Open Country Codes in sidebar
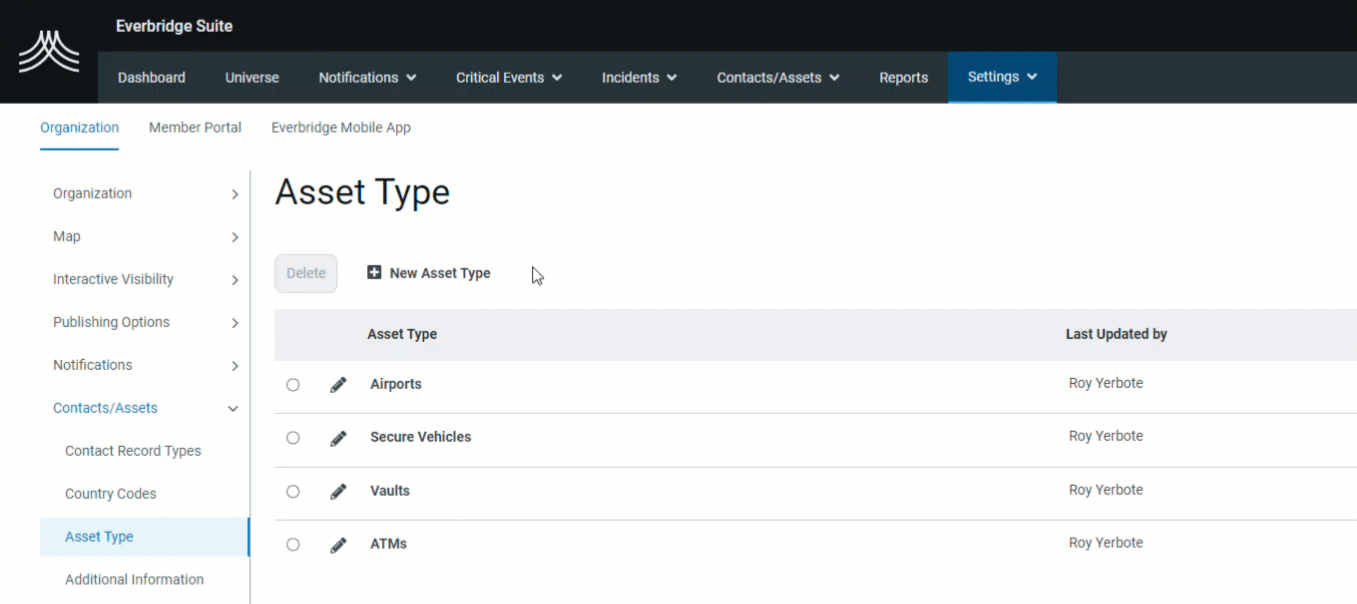Viewport: 1357px width, 604px height. pyautogui.click(x=110, y=494)
